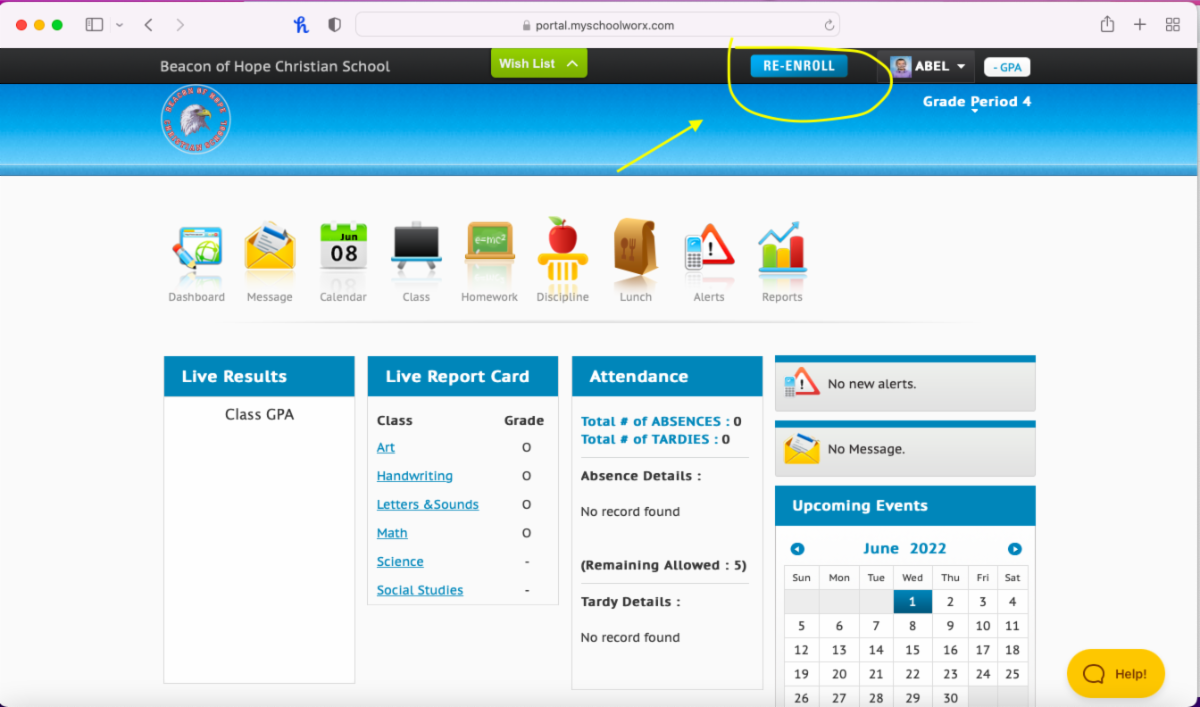Open the Lunch bag icon
The height and width of the screenshot is (707, 1200).
point(635,247)
